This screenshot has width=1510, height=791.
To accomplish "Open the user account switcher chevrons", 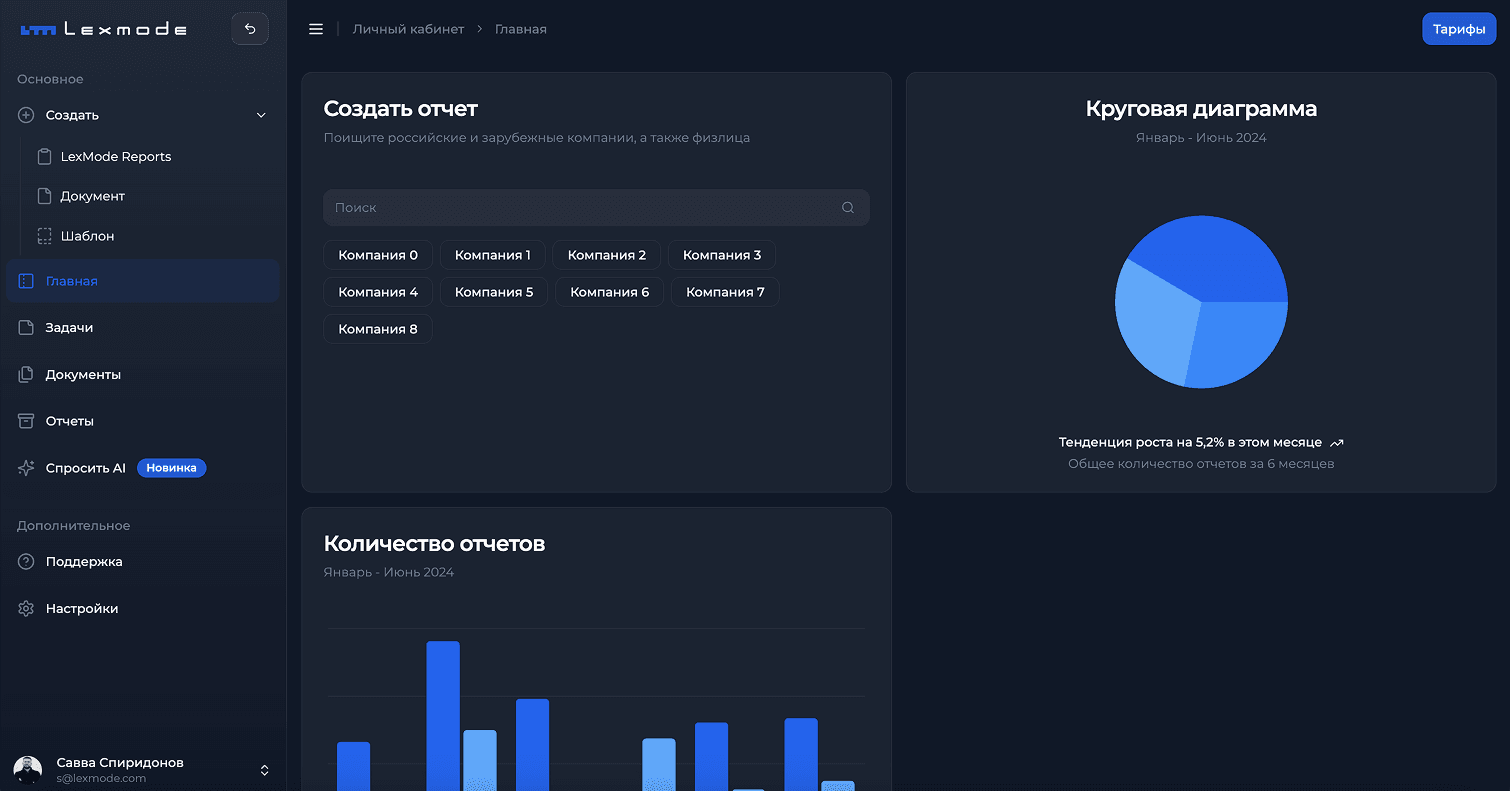I will [x=265, y=770].
